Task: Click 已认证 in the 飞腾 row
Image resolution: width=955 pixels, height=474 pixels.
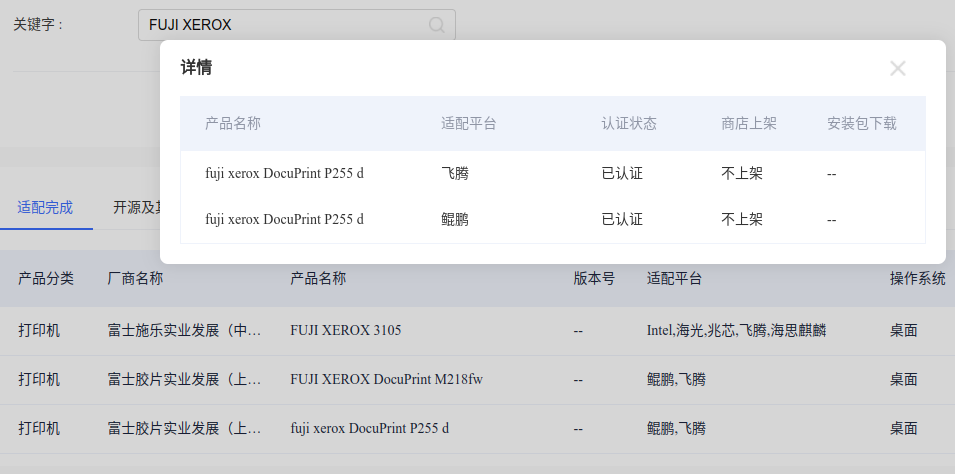Action: click(x=622, y=174)
